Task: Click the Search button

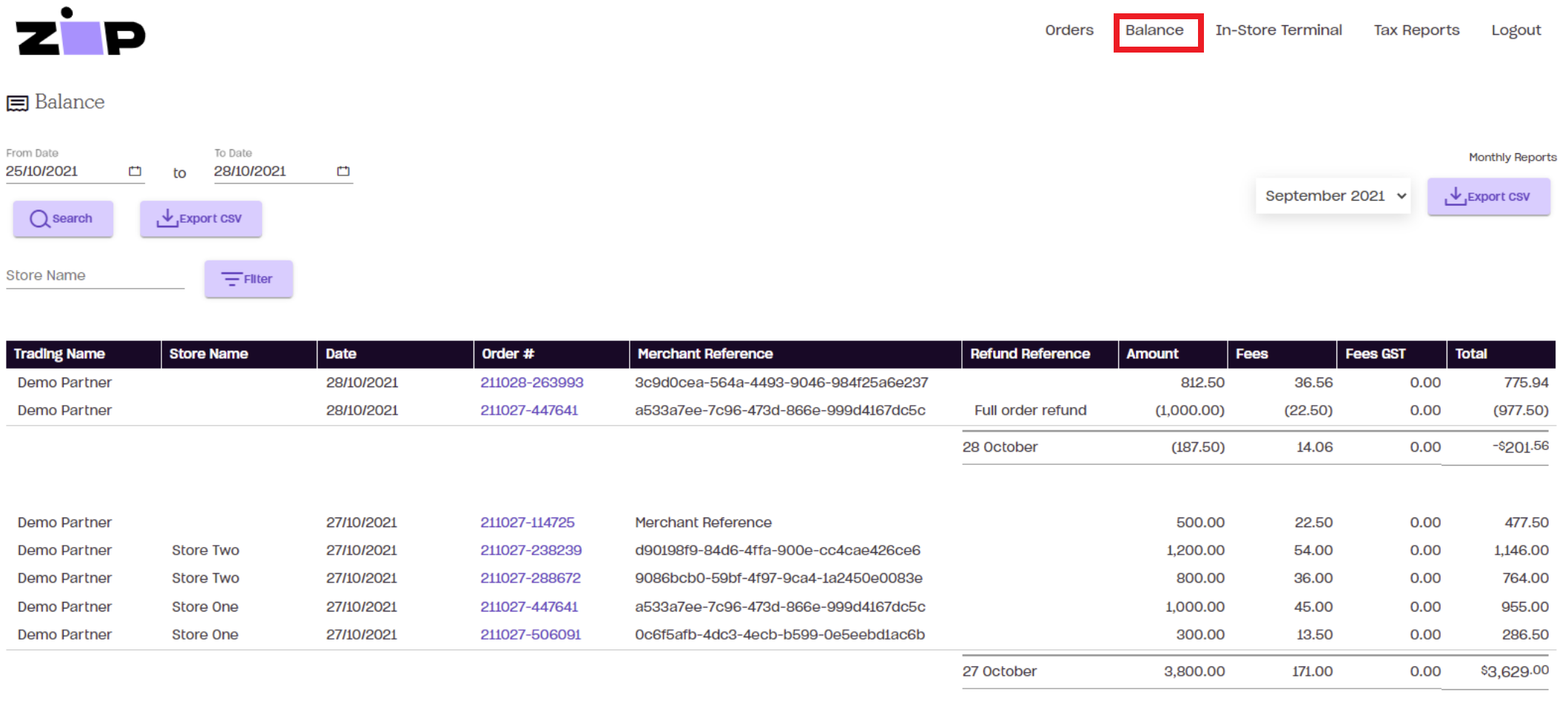Action: pyautogui.click(x=63, y=219)
